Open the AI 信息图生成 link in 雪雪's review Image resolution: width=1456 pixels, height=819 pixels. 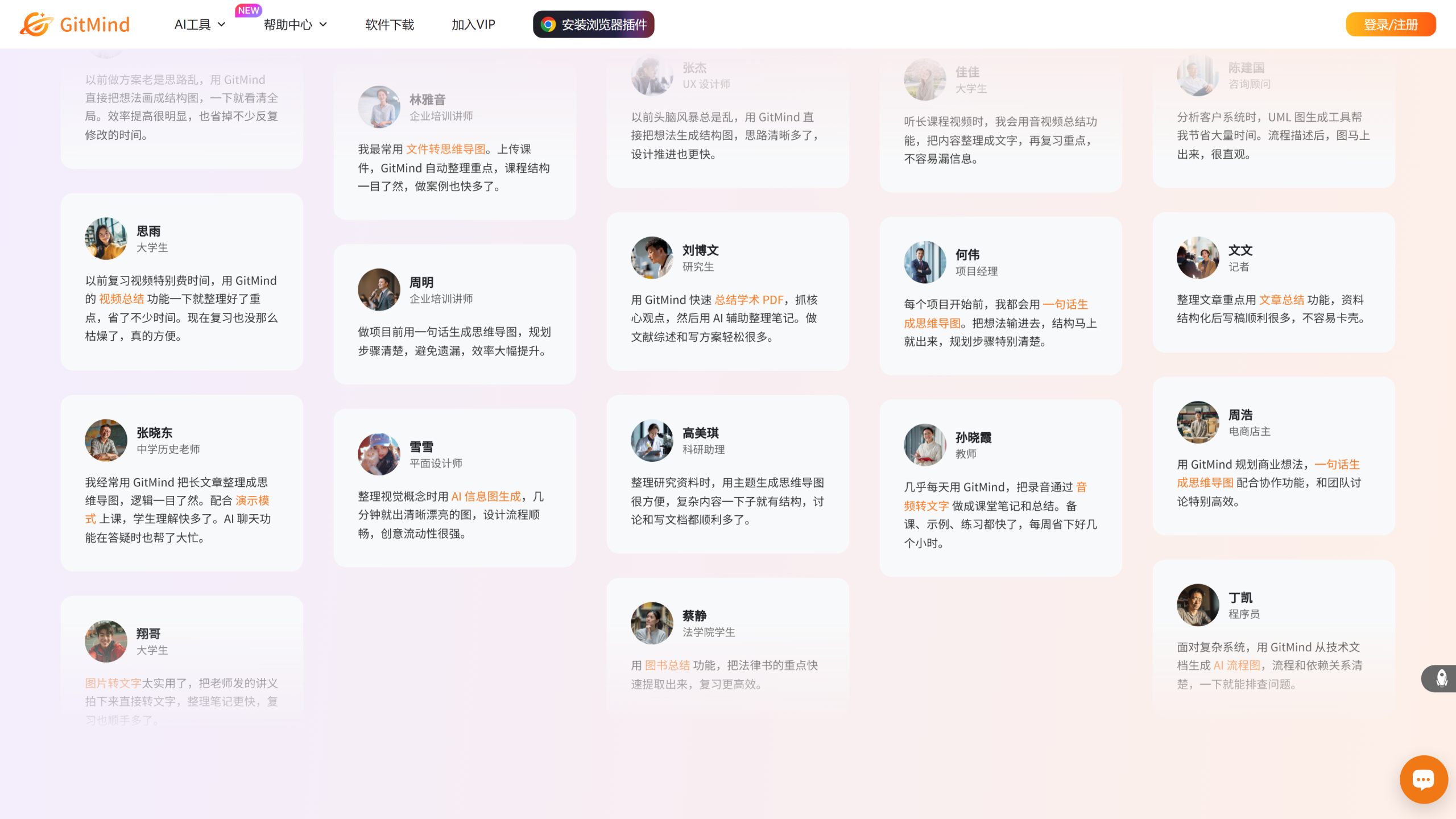[x=486, y=497]
